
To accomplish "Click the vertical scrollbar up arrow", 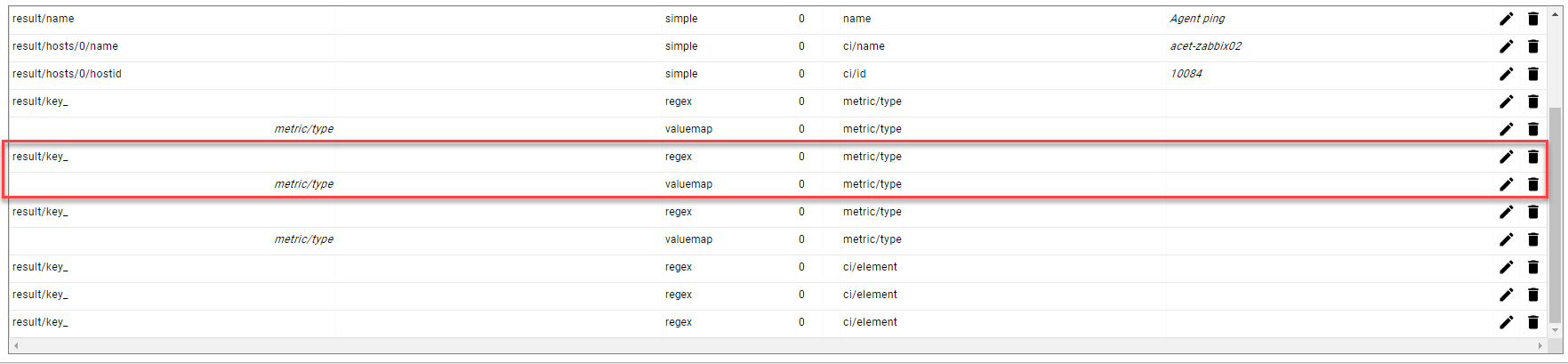I will [x=1555, y=14].
